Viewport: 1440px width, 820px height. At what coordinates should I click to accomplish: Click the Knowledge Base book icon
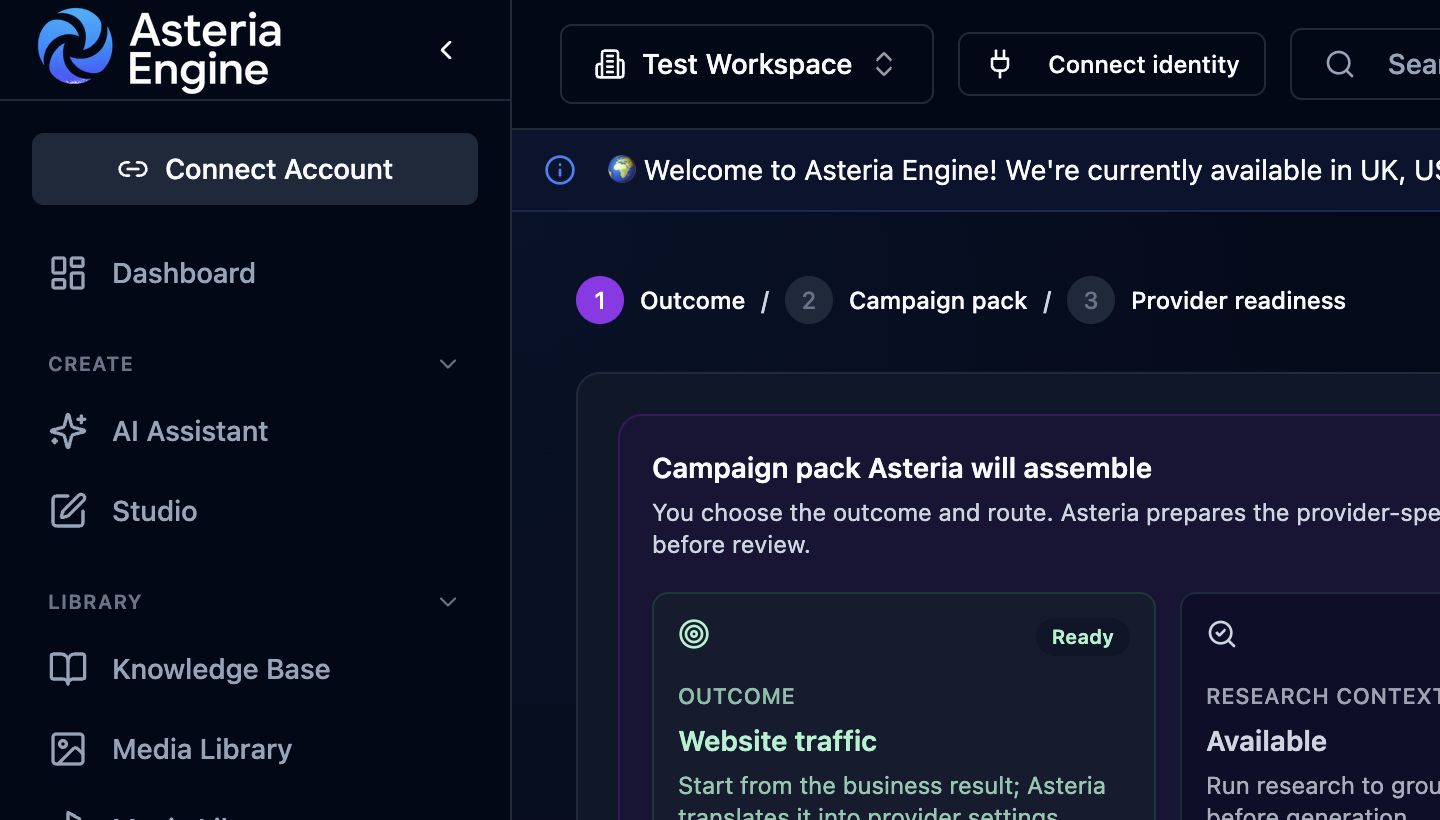[x=68, y=669]
